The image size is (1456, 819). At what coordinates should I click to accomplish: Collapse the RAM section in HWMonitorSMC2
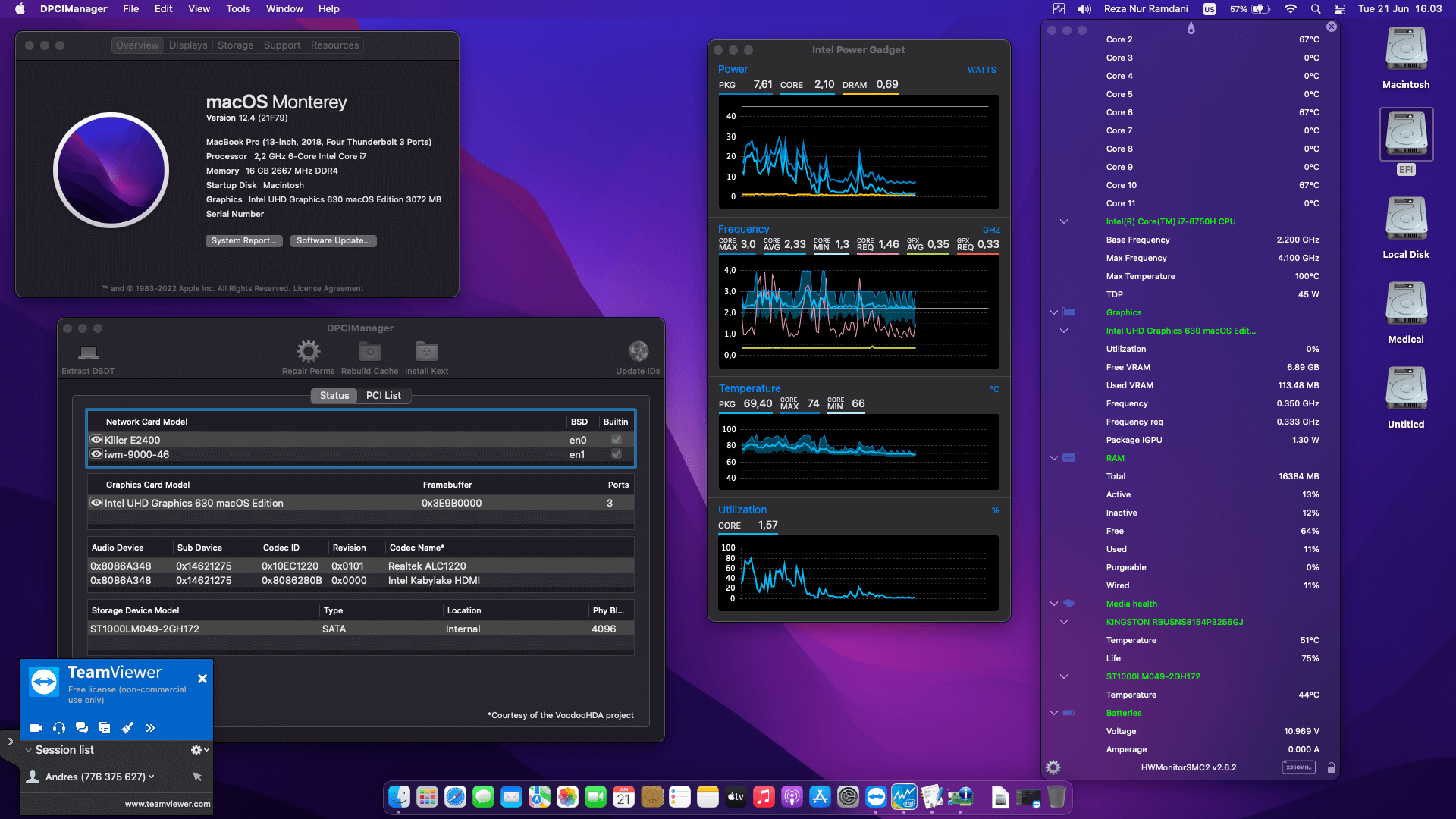point(1054,458)
